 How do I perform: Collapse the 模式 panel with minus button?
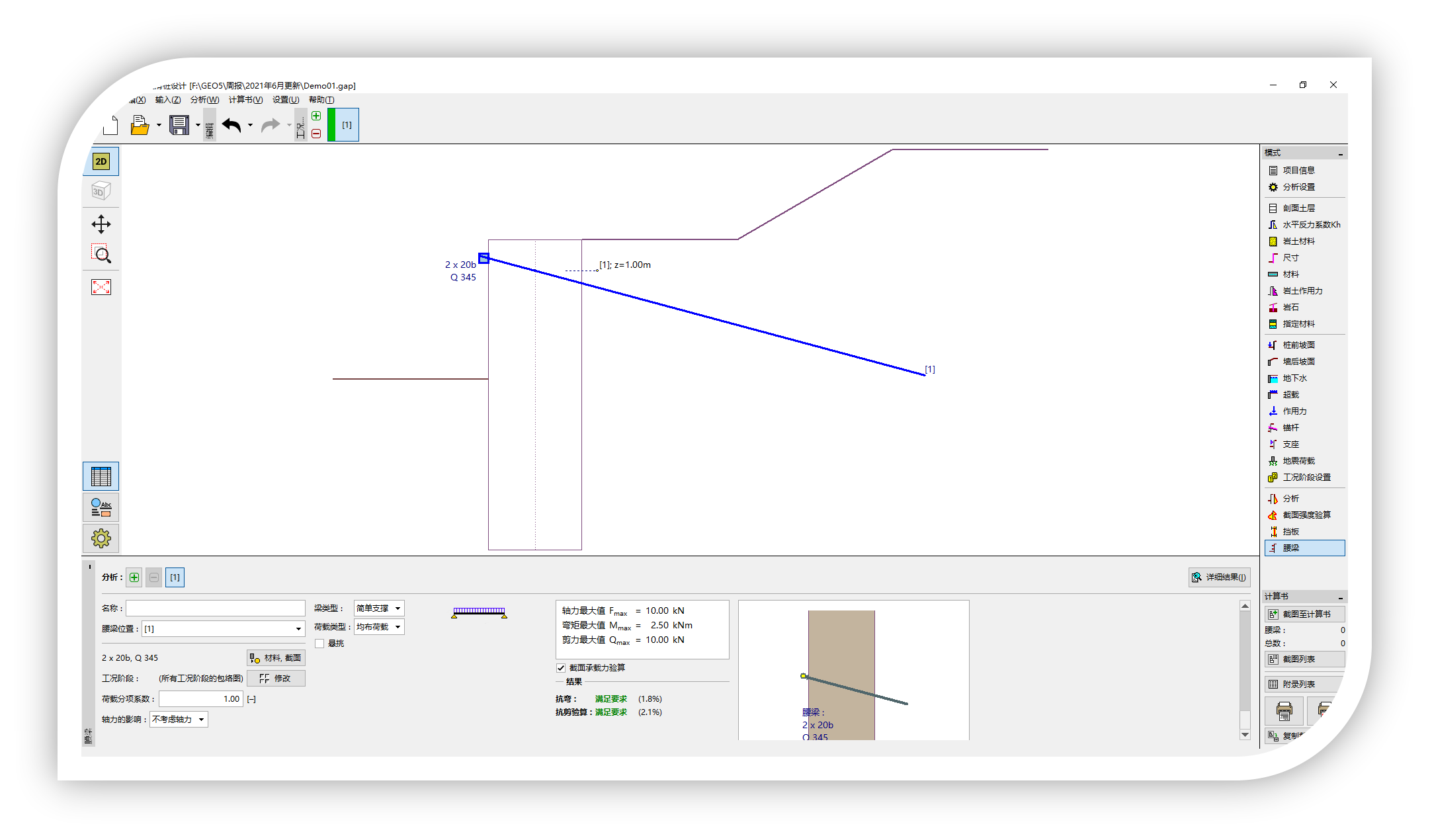pyautogui.click(x=1340, y=153)
